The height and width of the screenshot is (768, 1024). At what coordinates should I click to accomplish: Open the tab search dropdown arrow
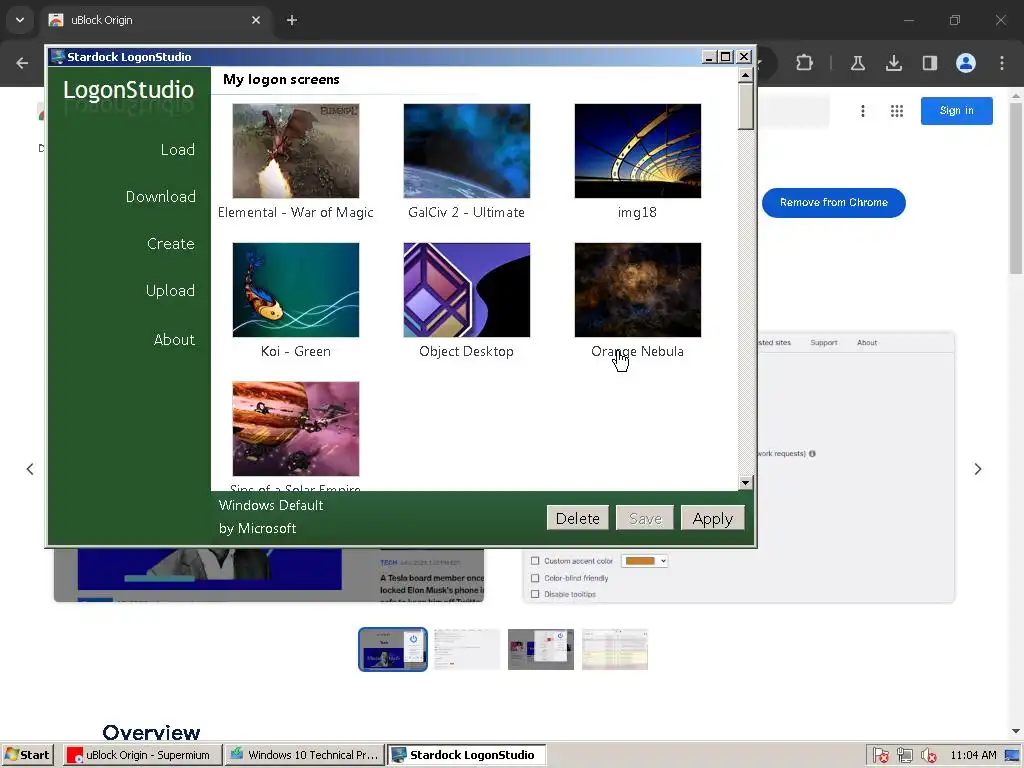(20, 20)
